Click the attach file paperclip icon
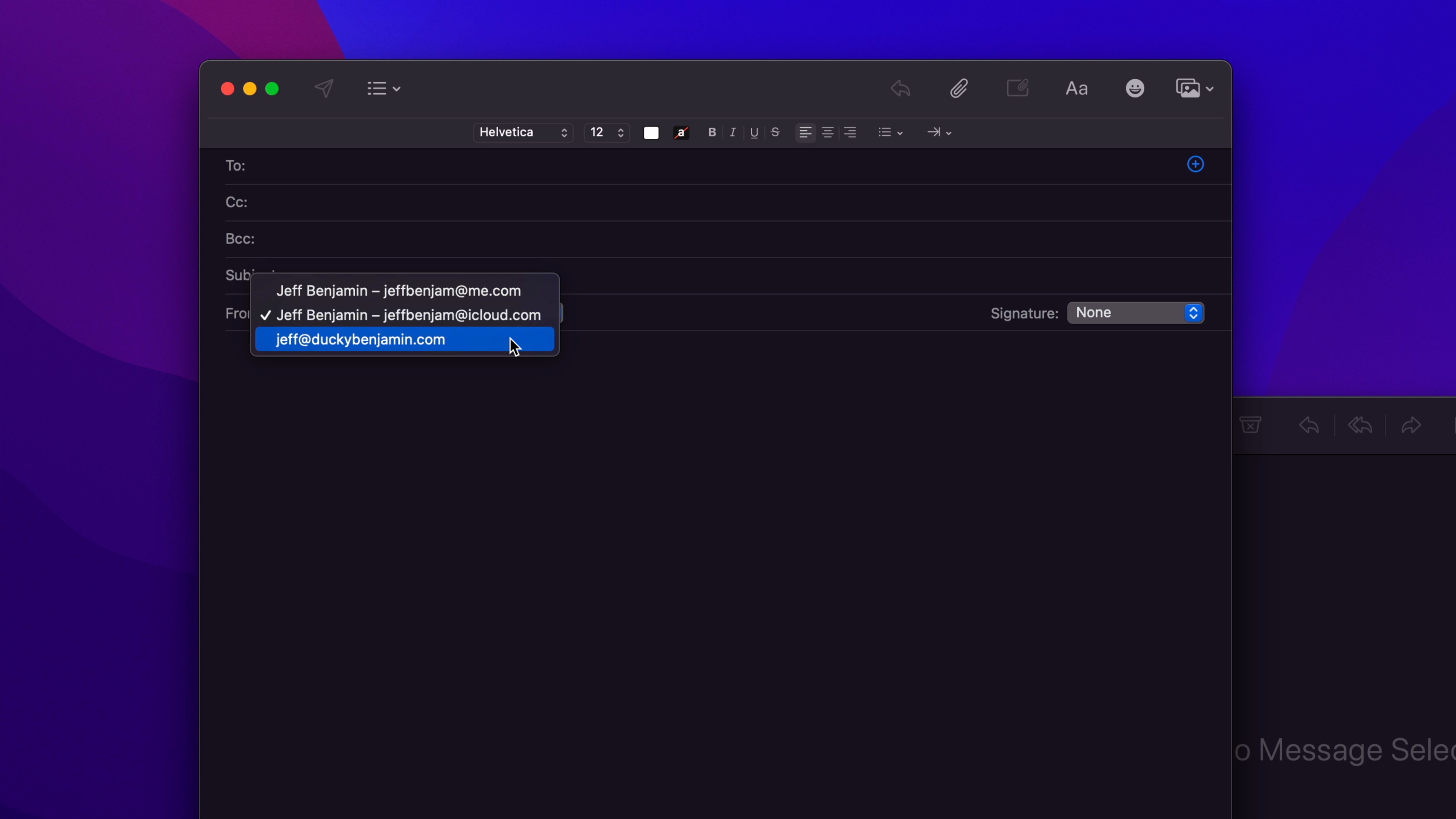 click(x=959, y=88)
